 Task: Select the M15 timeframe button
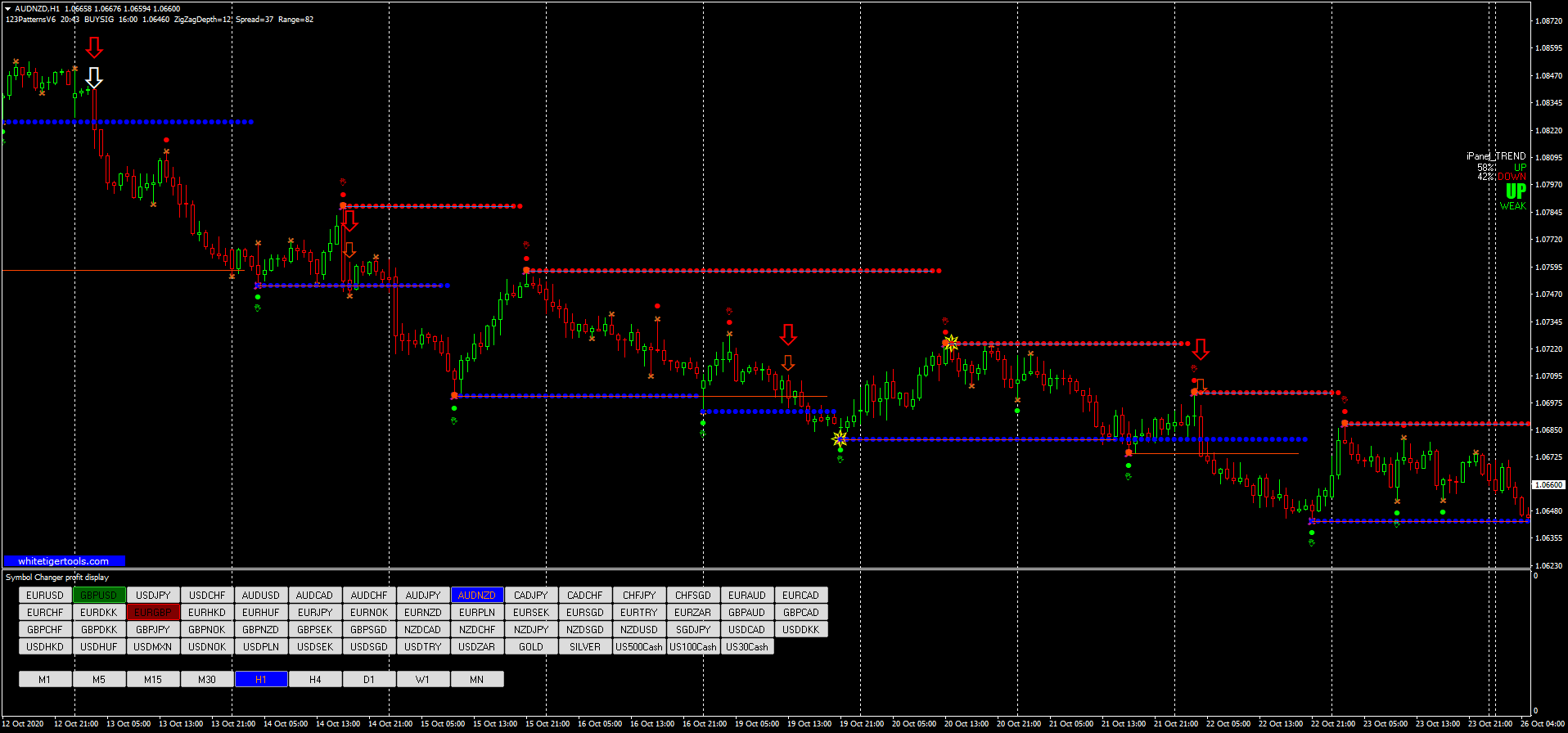153,679
